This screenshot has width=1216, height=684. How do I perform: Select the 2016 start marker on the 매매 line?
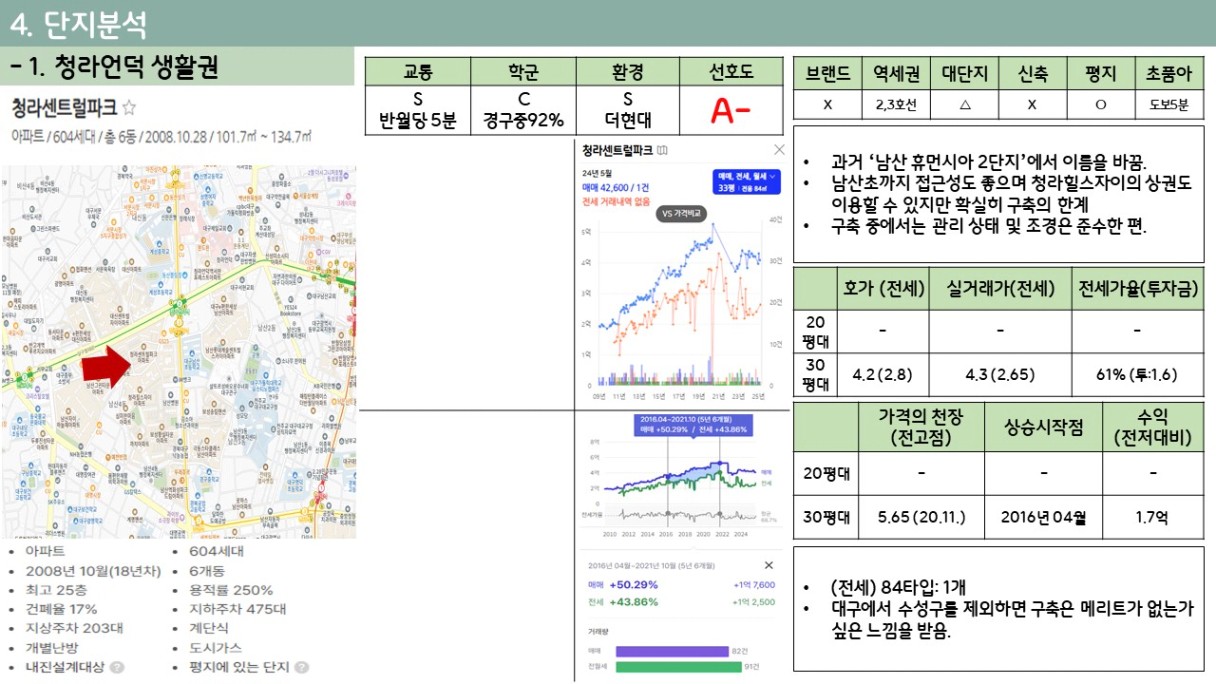pyautogui.click(x=668, y=476)
